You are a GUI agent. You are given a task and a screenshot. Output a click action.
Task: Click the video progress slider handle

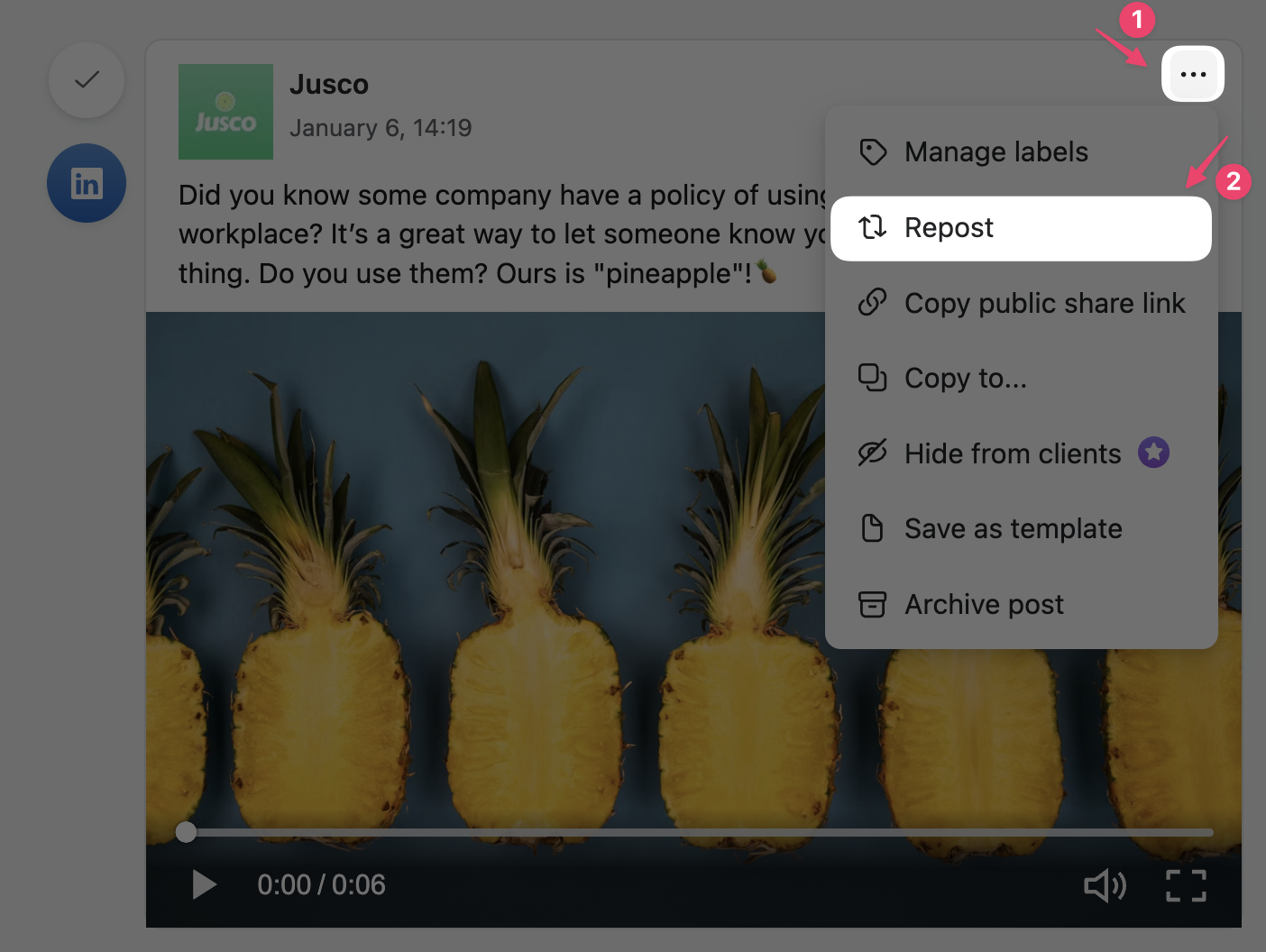click(186, 832)
